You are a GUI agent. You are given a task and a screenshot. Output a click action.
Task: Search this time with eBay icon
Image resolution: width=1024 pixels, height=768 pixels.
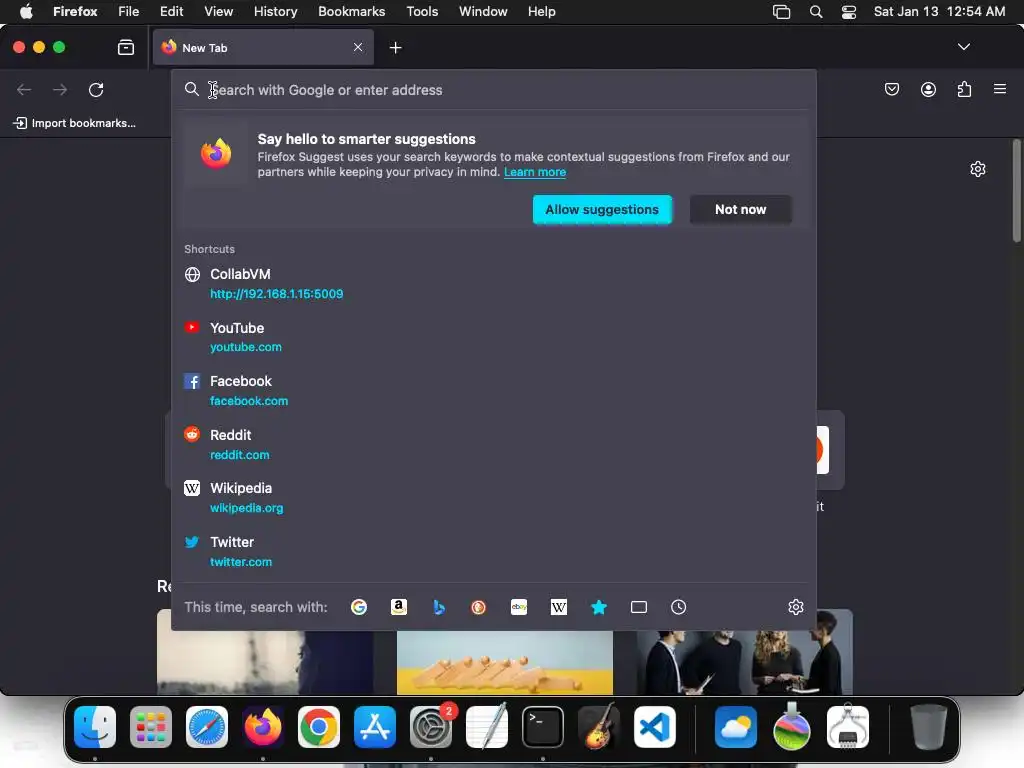pyautogui.click(x=519, y=607)
